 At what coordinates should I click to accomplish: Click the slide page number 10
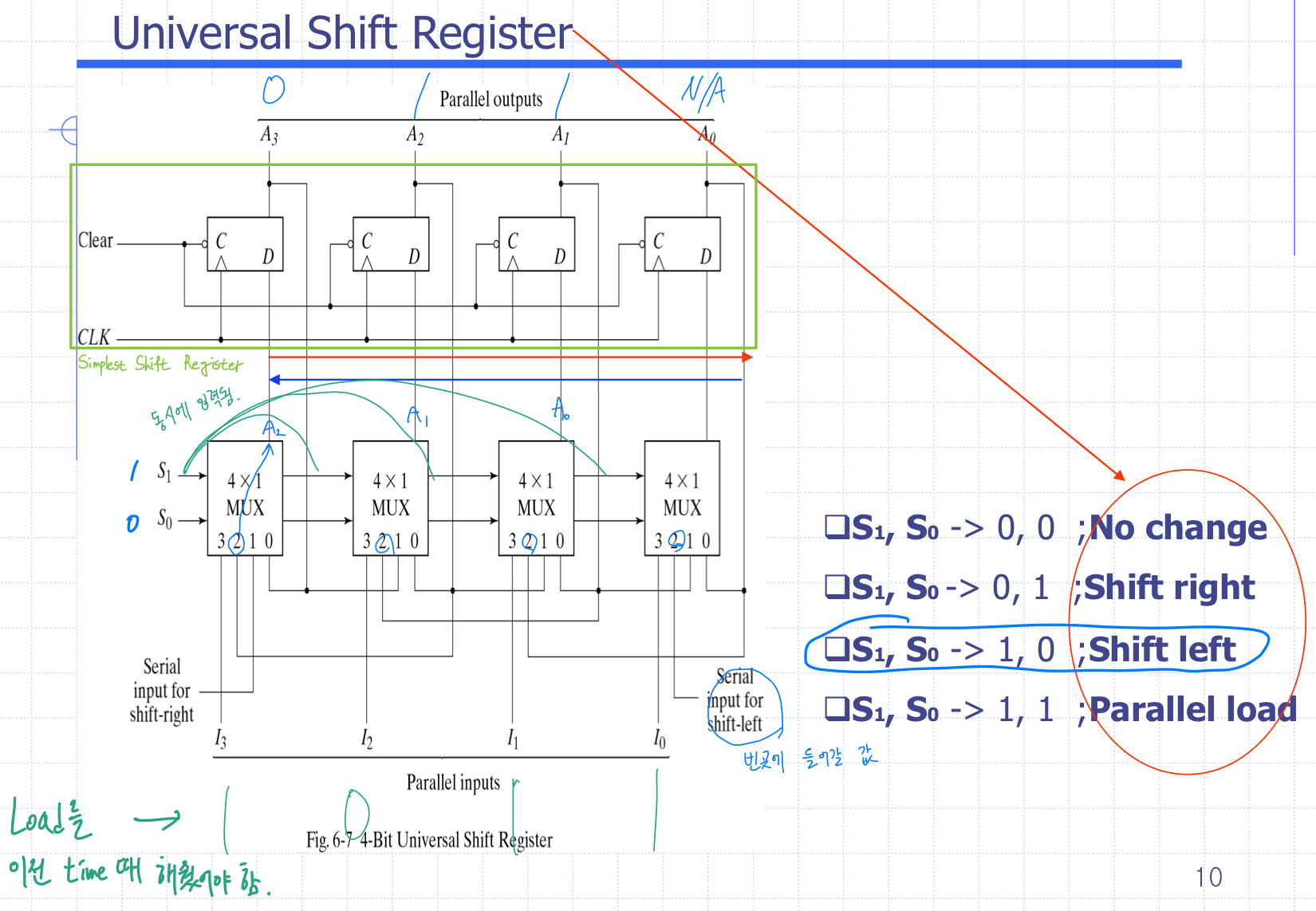click(x=1208, y=877)
